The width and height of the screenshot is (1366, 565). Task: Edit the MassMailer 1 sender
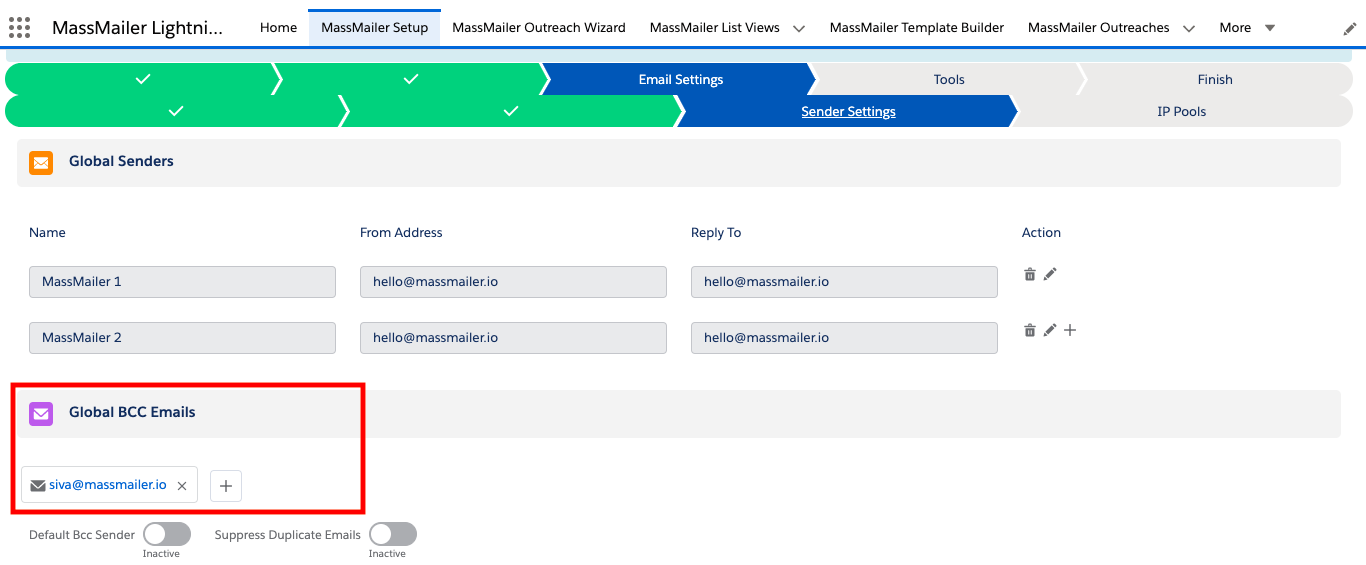click(1050, 274)
